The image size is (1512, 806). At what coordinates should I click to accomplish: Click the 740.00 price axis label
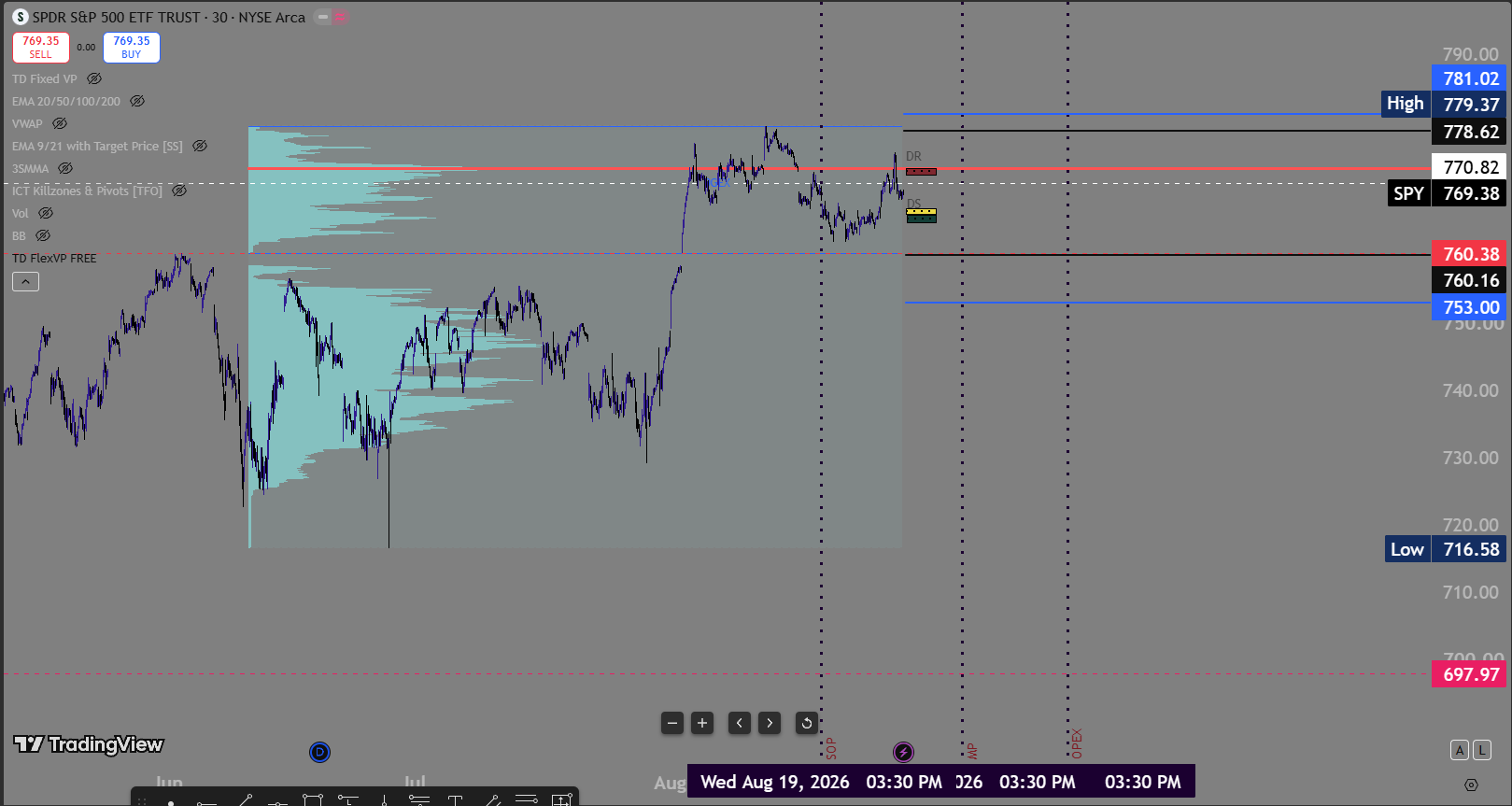click(x=1470, y=390)
